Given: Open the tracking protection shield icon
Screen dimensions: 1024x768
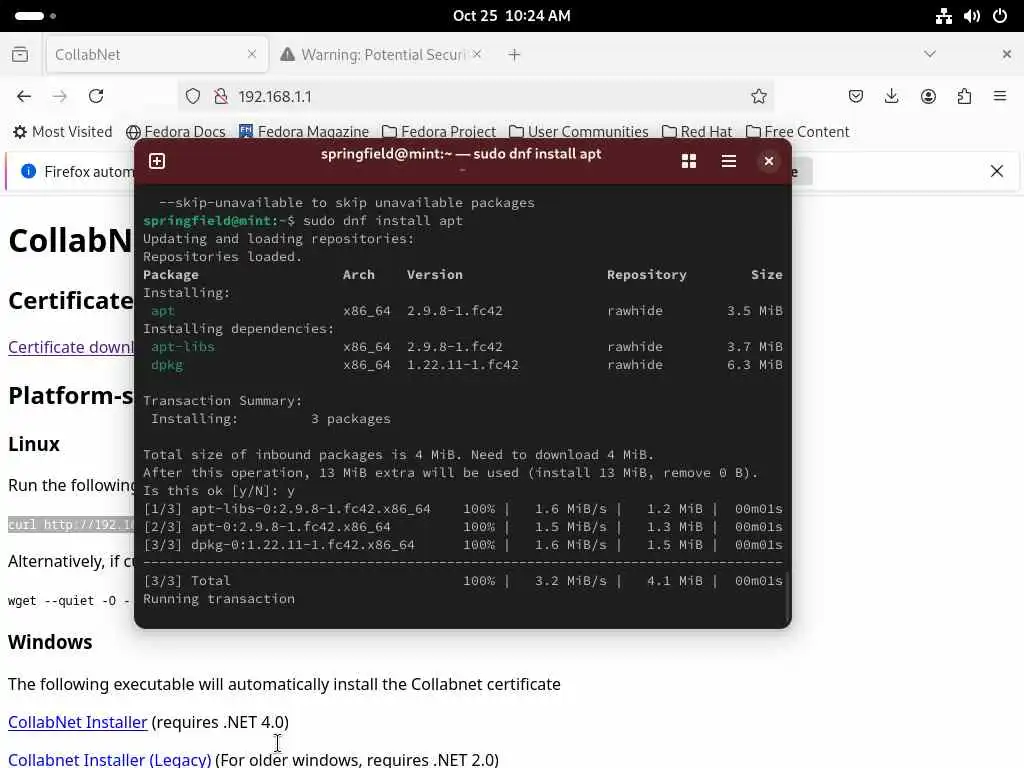Looking at the screenshot, I should [193, 97].
